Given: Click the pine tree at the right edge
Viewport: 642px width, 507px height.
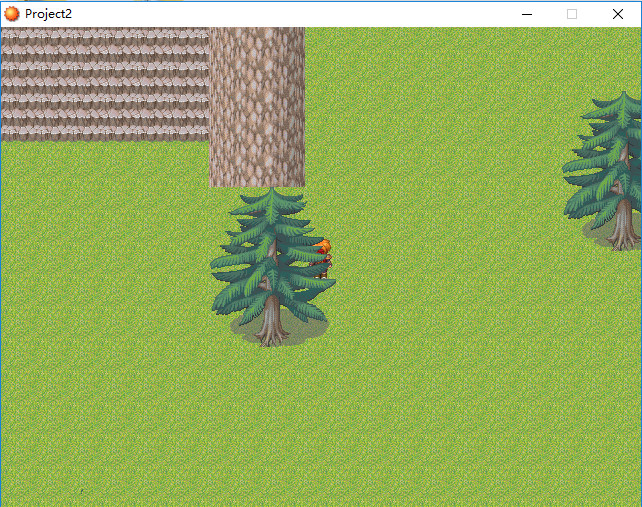Looking at the screenshot, I should 603,171.
